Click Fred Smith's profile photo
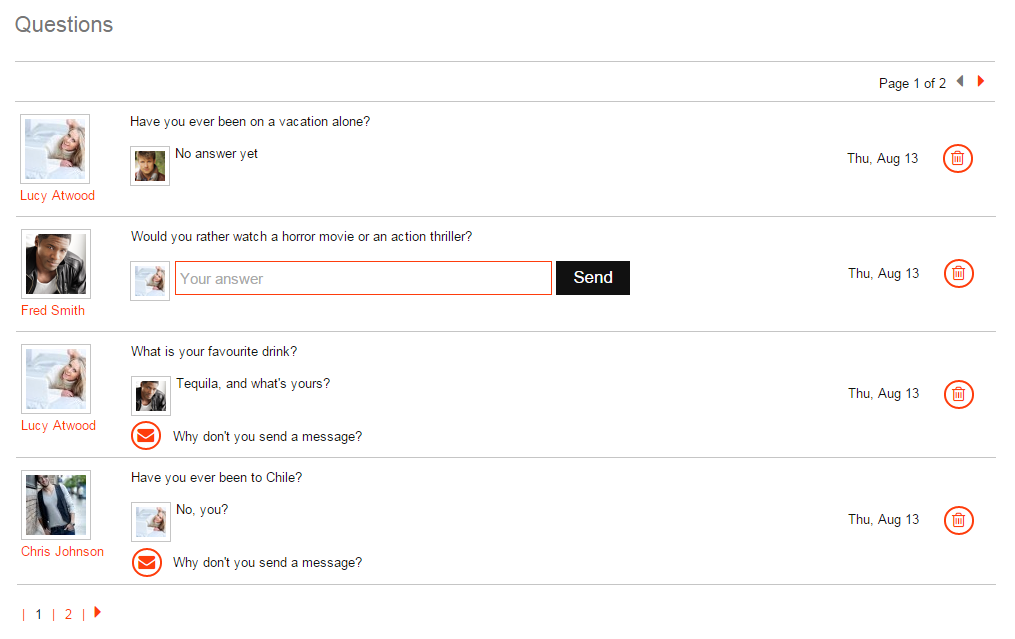 pyautogui.click(x=56, y=264)
